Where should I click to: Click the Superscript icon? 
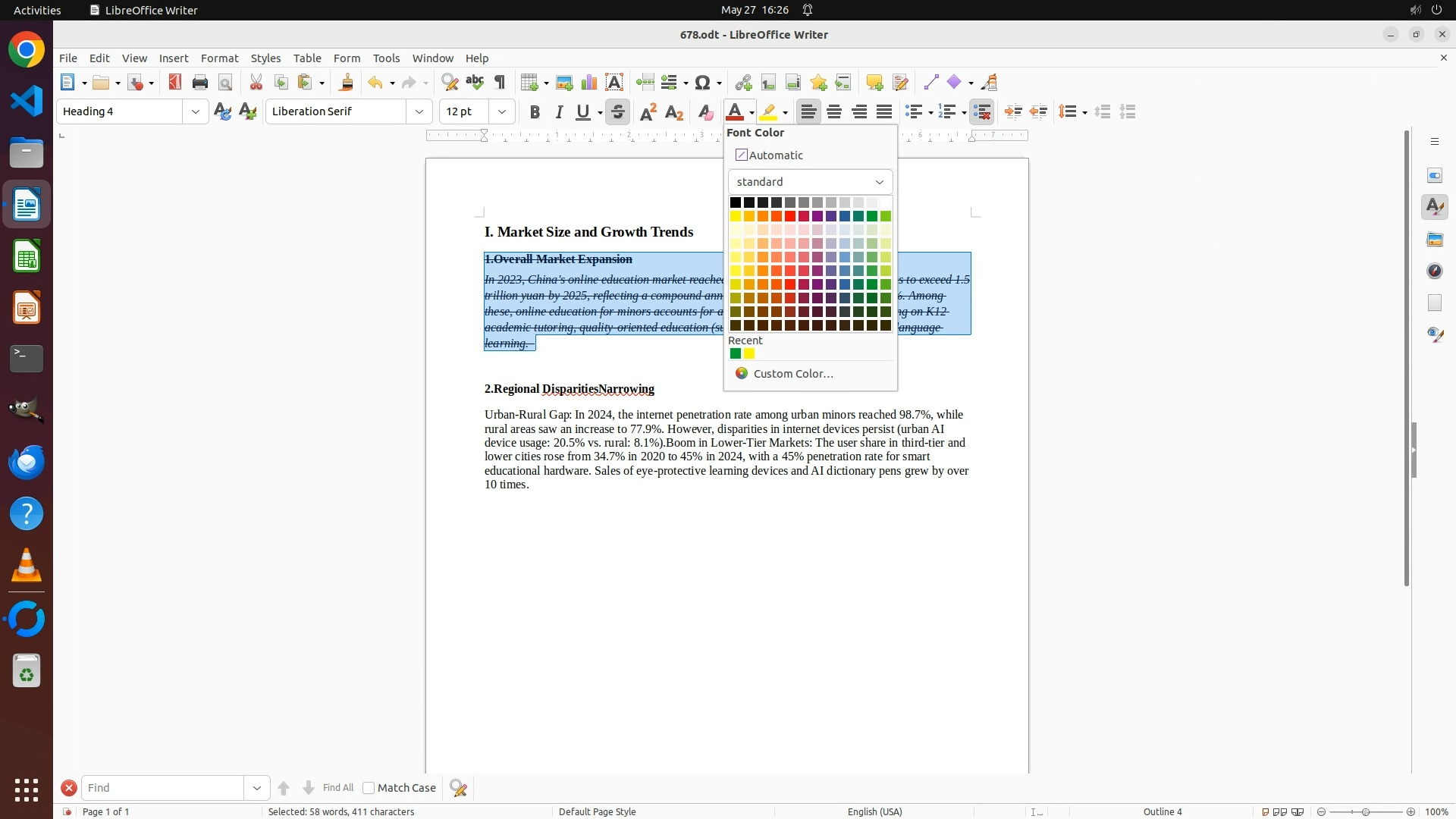(648, 112)
